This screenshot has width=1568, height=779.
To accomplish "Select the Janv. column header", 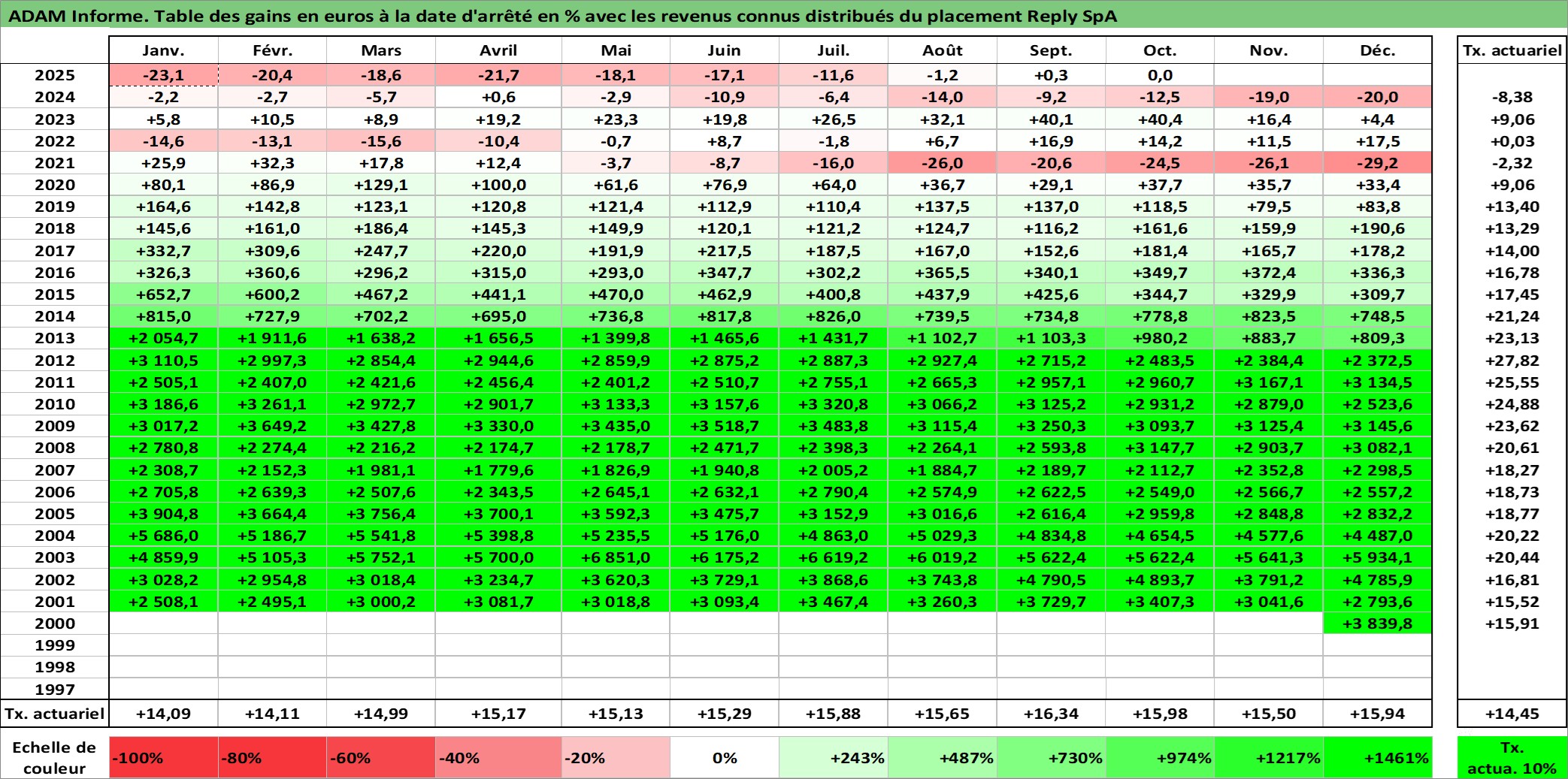I will coord(164,50).
